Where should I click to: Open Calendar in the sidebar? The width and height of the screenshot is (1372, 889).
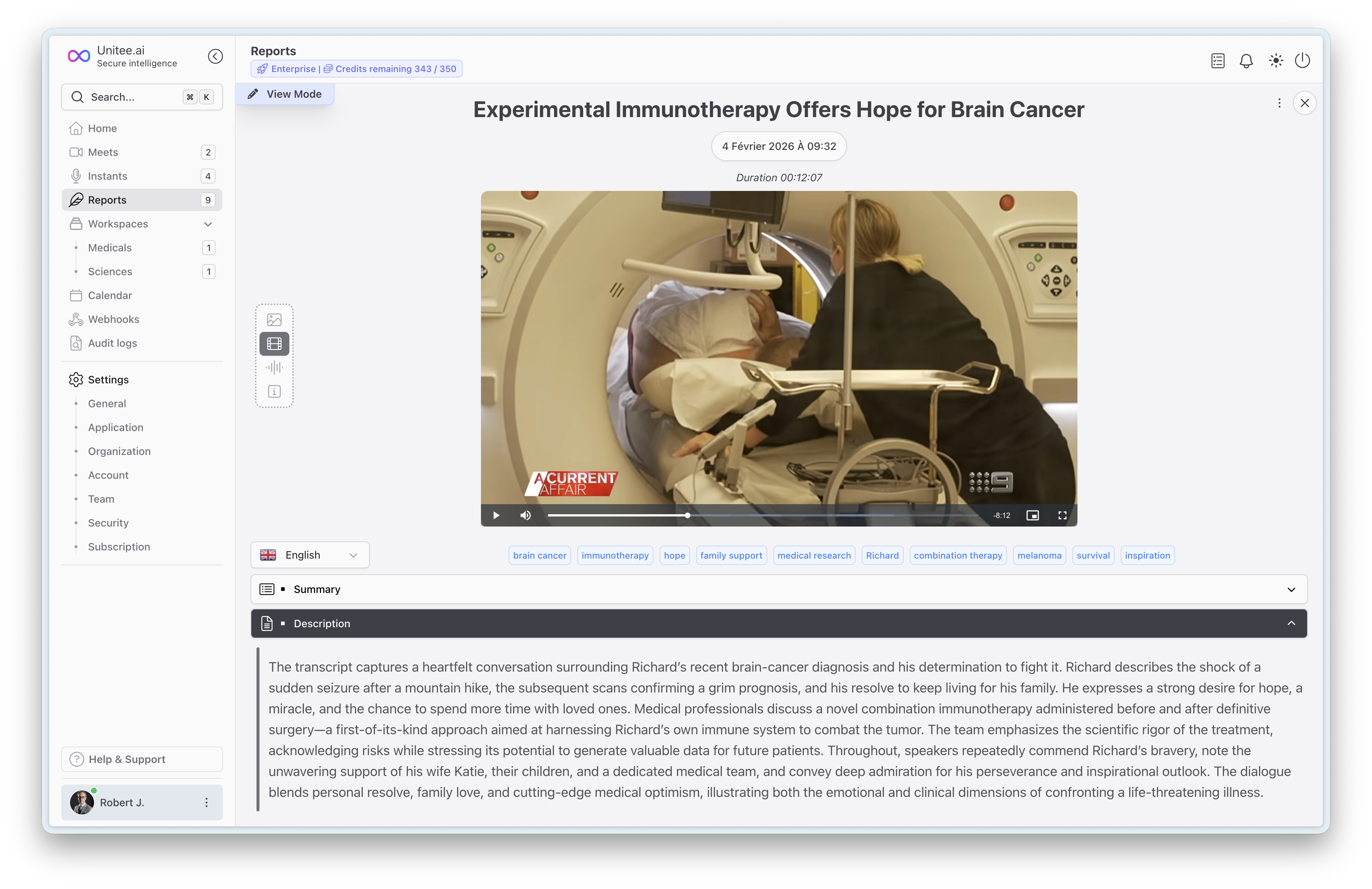142,295
